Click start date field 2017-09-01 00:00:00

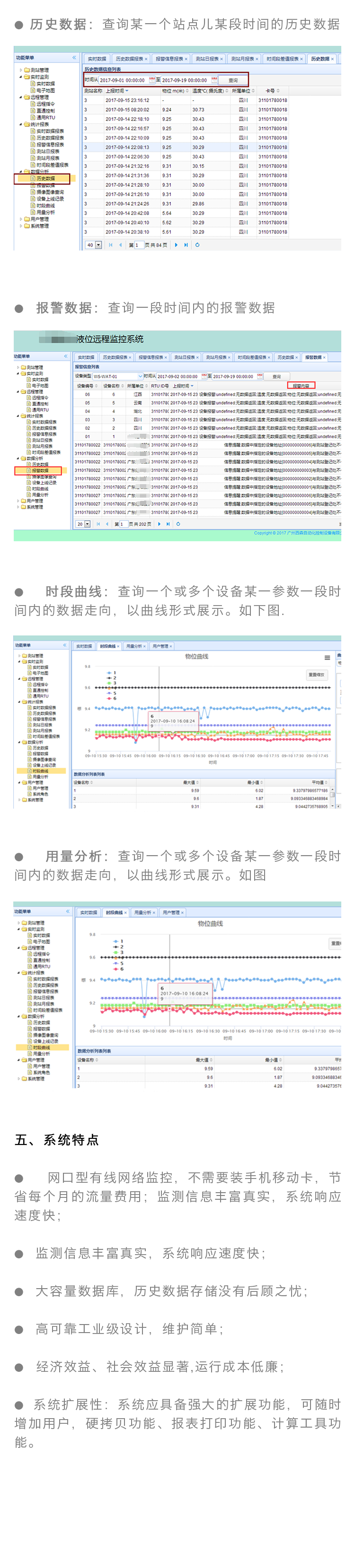click(x=124, y=80)
